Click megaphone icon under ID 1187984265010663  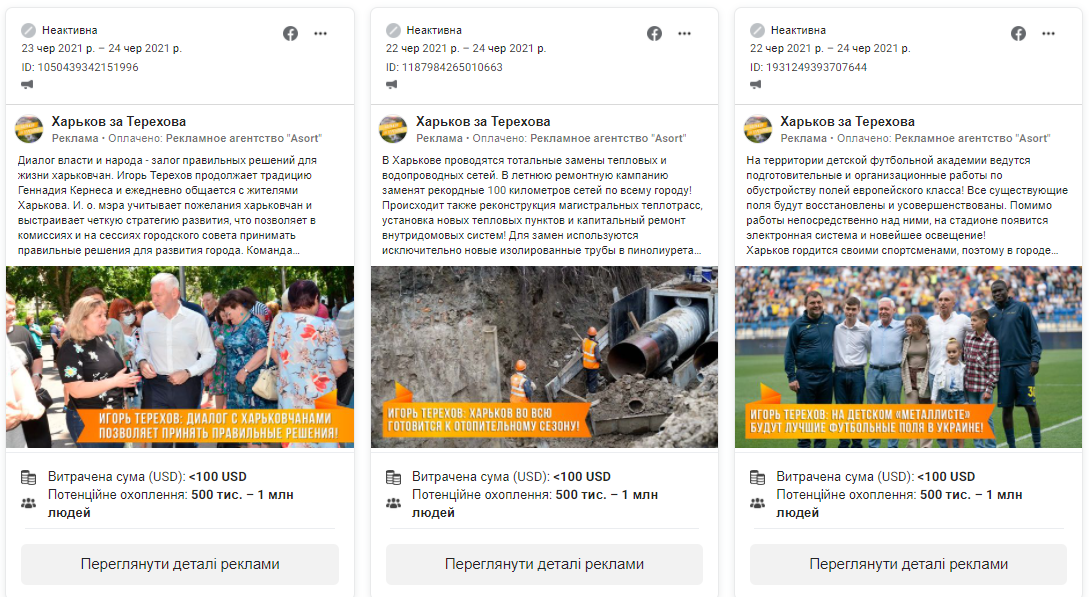click(x=393, y=84)
